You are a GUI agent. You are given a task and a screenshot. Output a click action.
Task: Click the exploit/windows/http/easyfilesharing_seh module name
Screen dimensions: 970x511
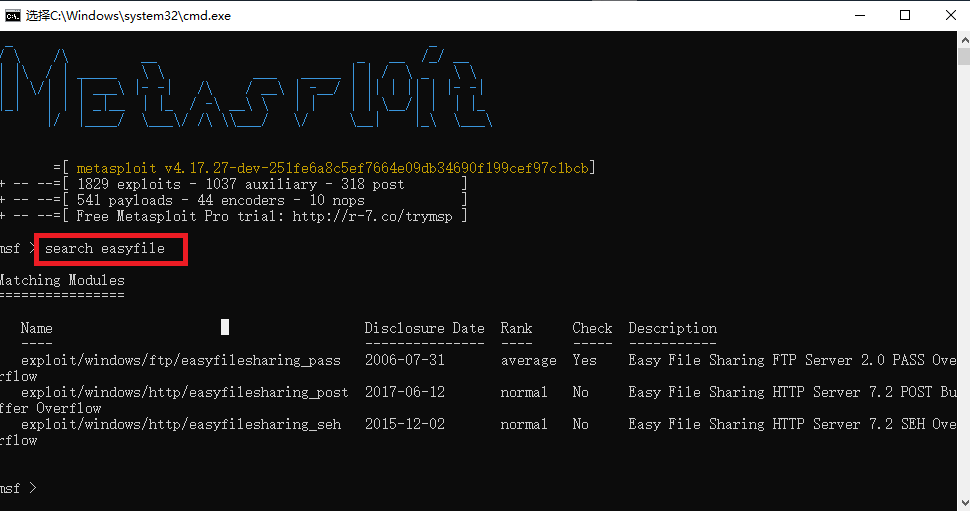point(181,425)
